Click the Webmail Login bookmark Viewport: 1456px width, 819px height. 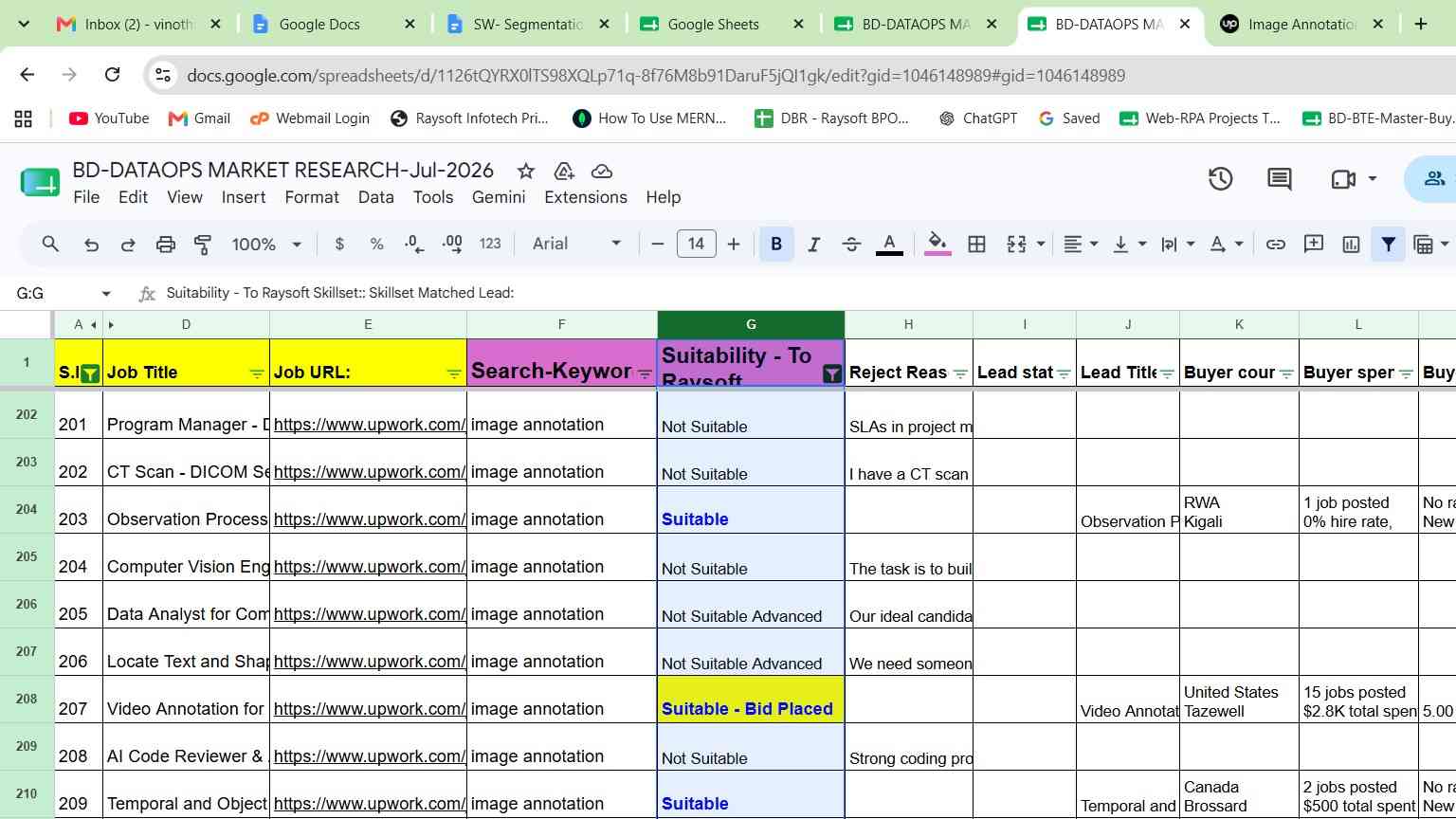[x=310, y=118]
